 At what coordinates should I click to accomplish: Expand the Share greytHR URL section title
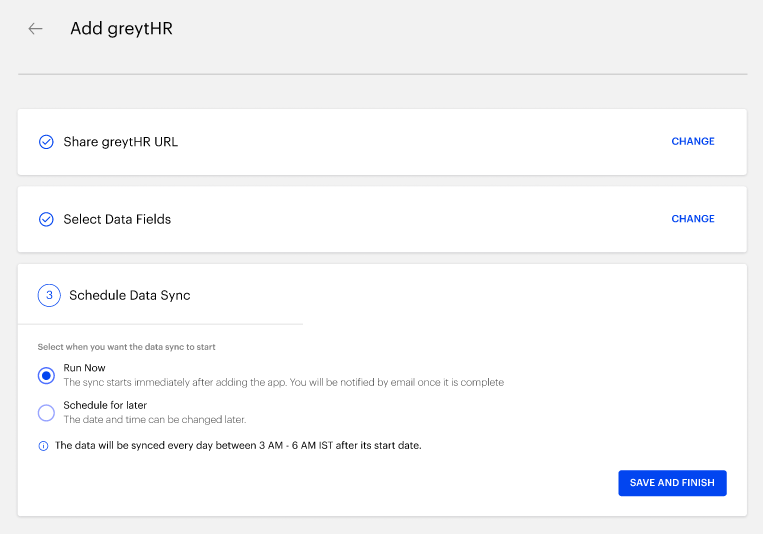121,142
